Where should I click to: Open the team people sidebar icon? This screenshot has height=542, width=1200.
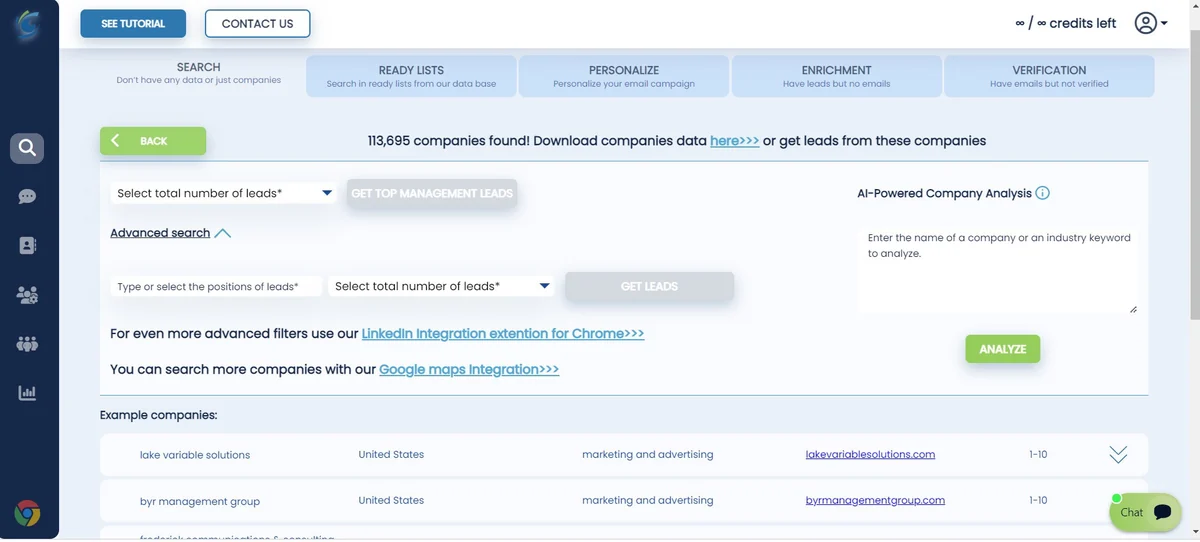tap(27, 344)
